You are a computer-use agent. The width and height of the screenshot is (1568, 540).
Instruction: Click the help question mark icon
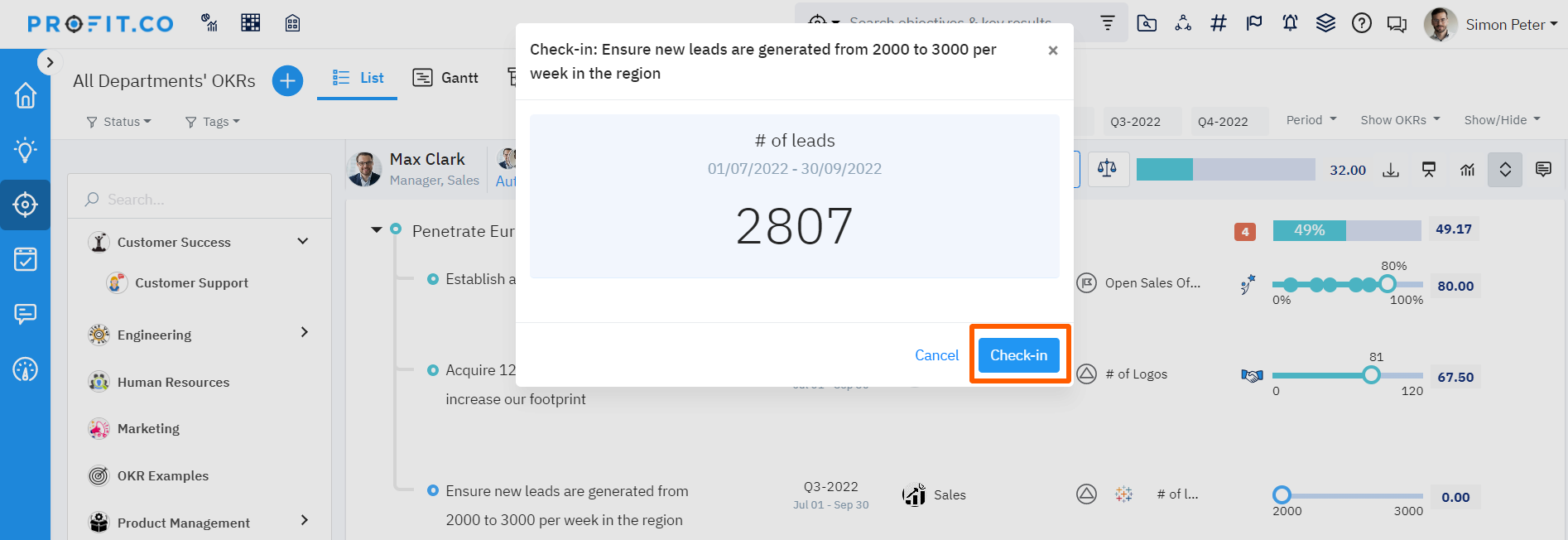point(1361,23)
